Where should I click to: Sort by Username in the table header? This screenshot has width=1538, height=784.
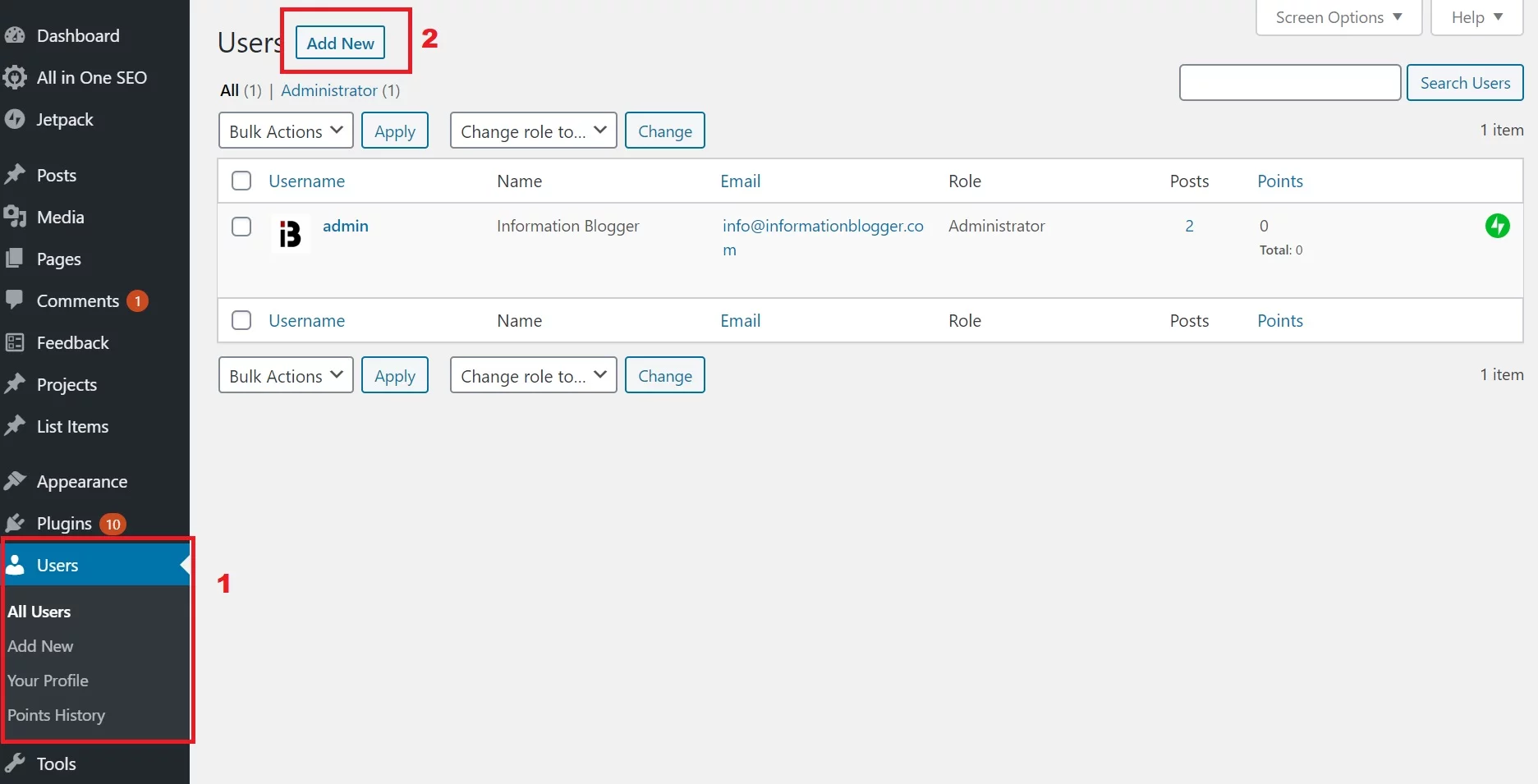[x=306, y=181]
